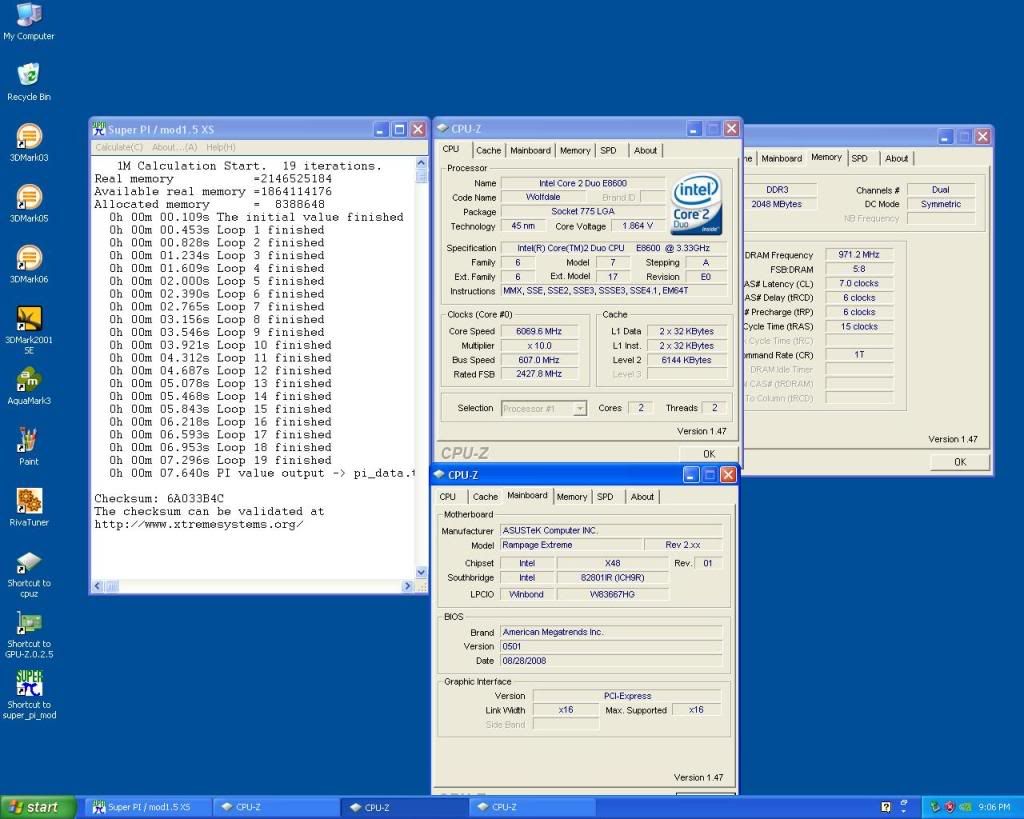Click the CPU-Z icon in the CPU window title bar

pyautogui.click(x=442, y=128)
